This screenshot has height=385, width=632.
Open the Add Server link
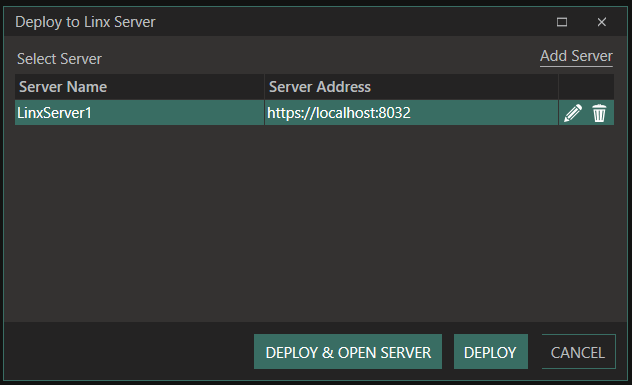[576, 56]
